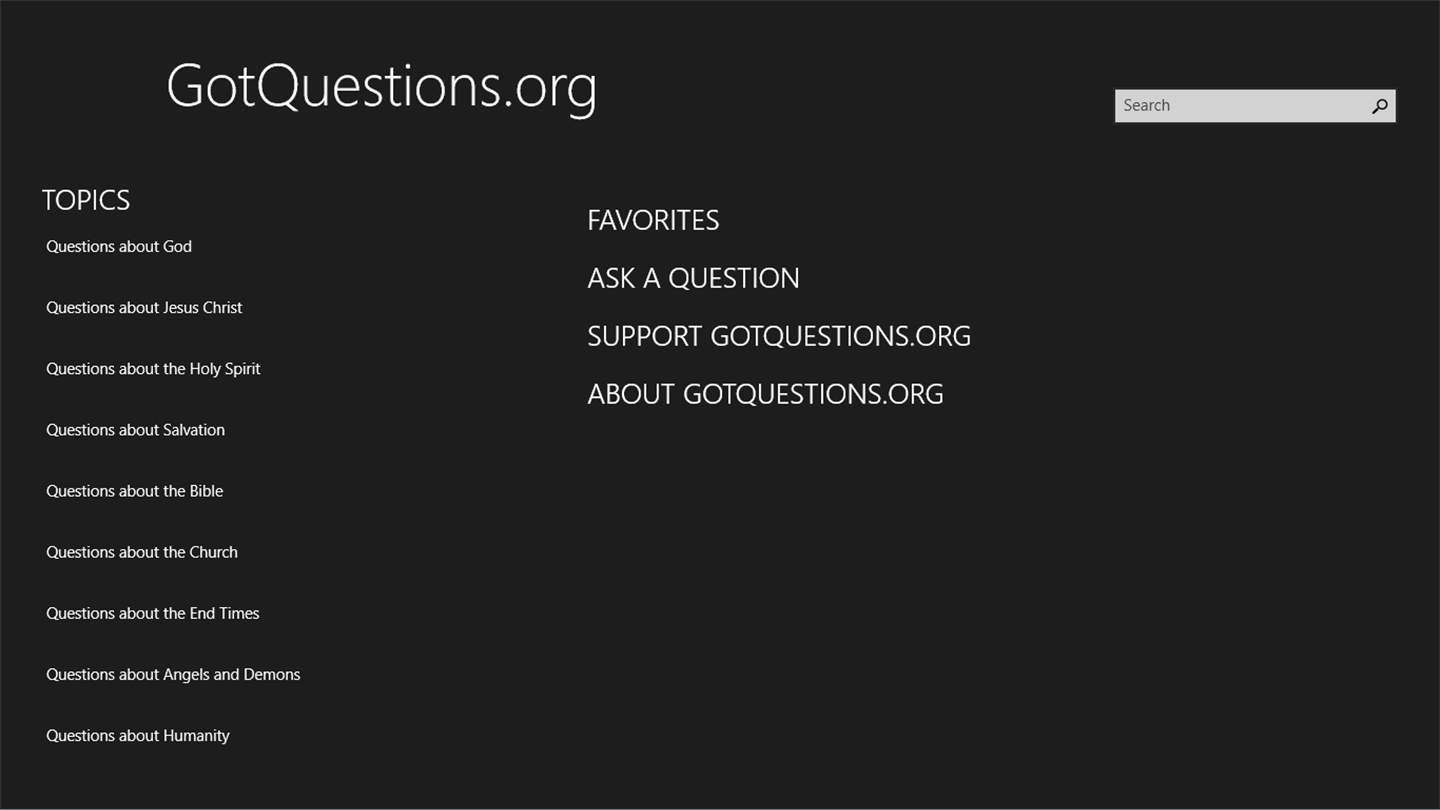Select Questions about the Bible
1440x810 pixels.
pos(134,491)
